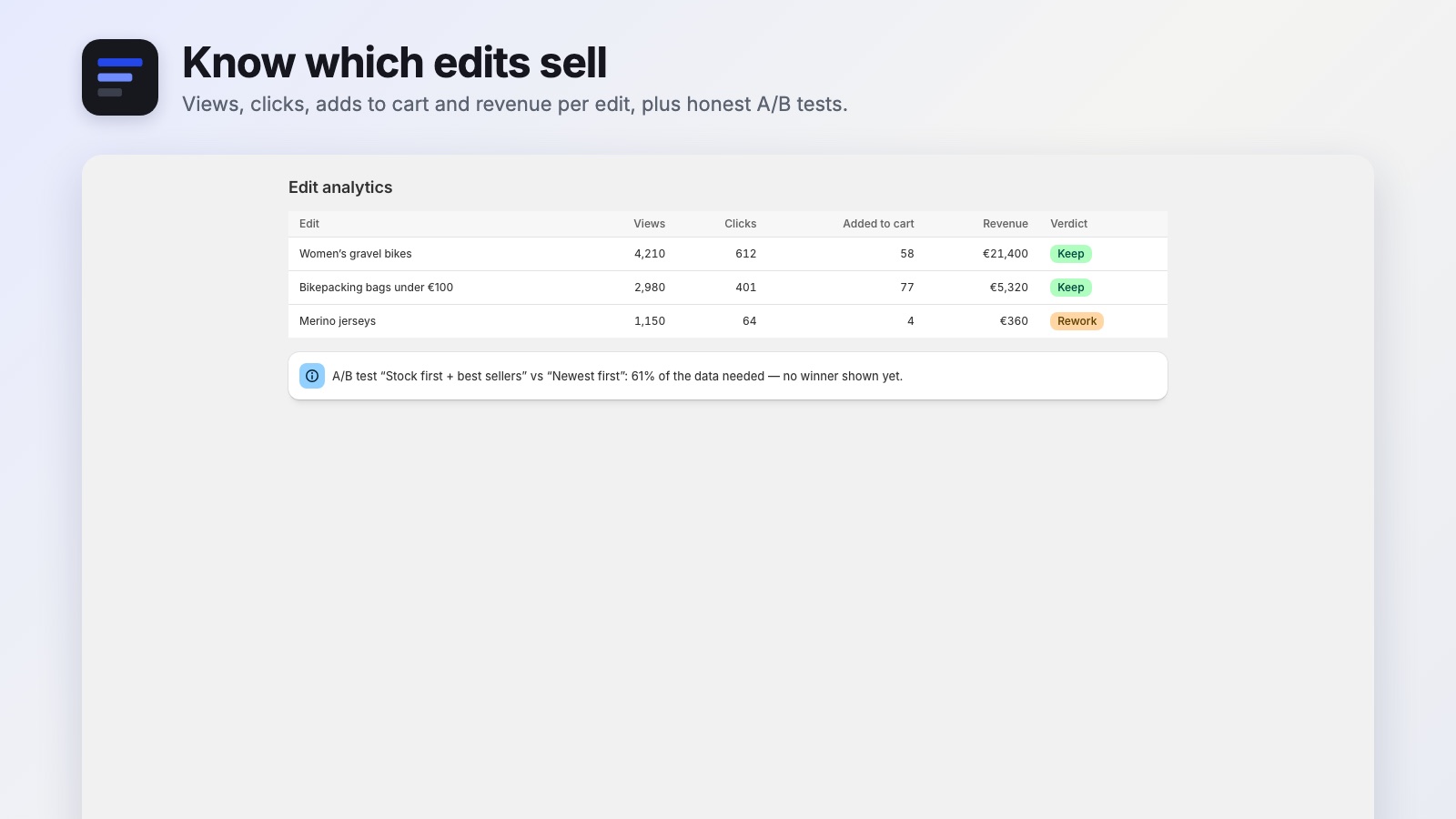
Task: Click the 4,210 views value
Action: [650, 254]
